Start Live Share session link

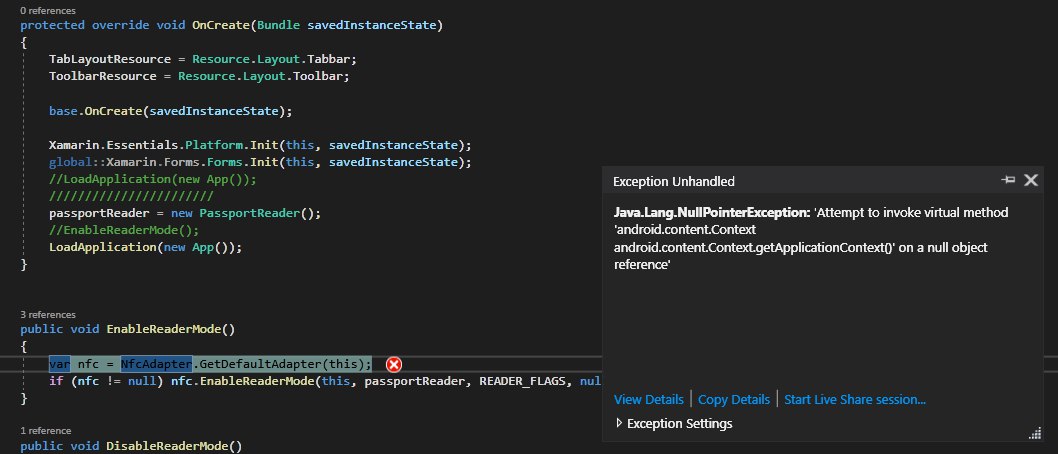pyautogui.click(x=855, y=399)
